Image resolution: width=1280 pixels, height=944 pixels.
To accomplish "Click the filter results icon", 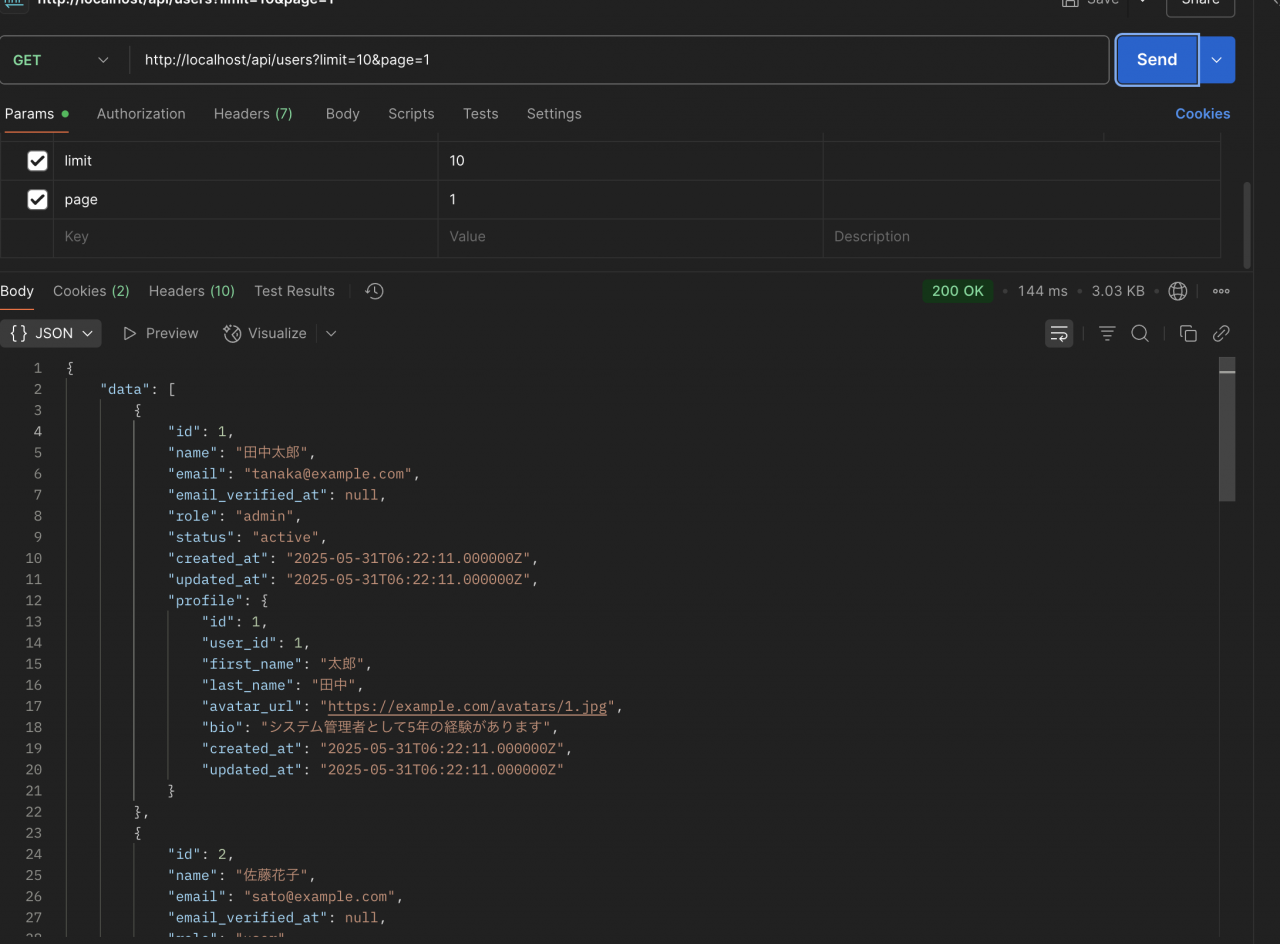I will [1106, 333].
